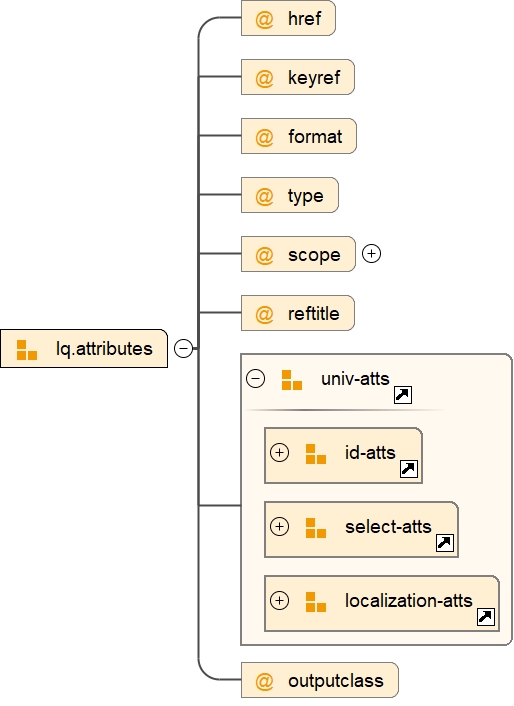The width and height of the screenshot is (514, 706).
Task: Select the format attribute label
Action: [x=315, y=136]
